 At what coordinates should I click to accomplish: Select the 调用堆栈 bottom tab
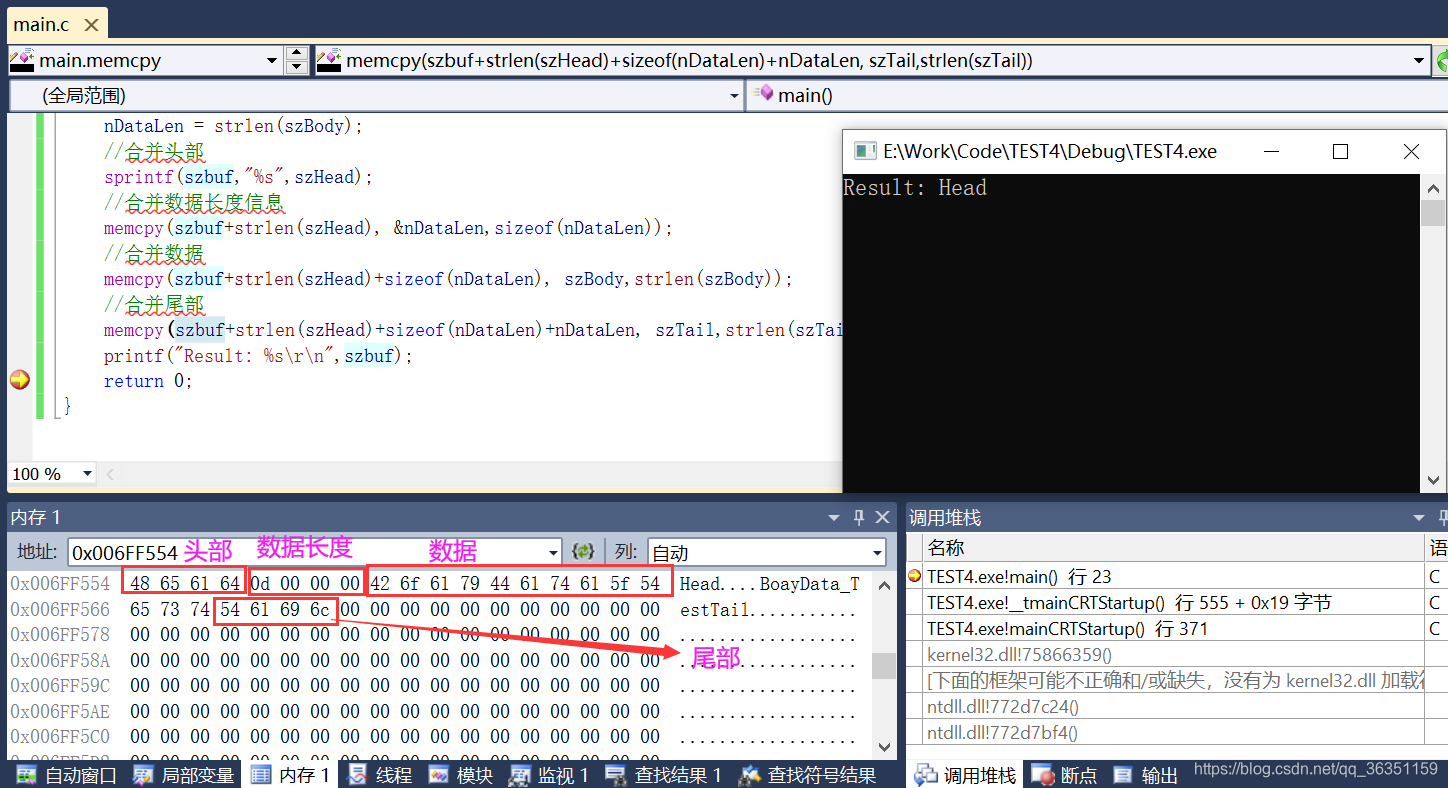coord(964,775)
